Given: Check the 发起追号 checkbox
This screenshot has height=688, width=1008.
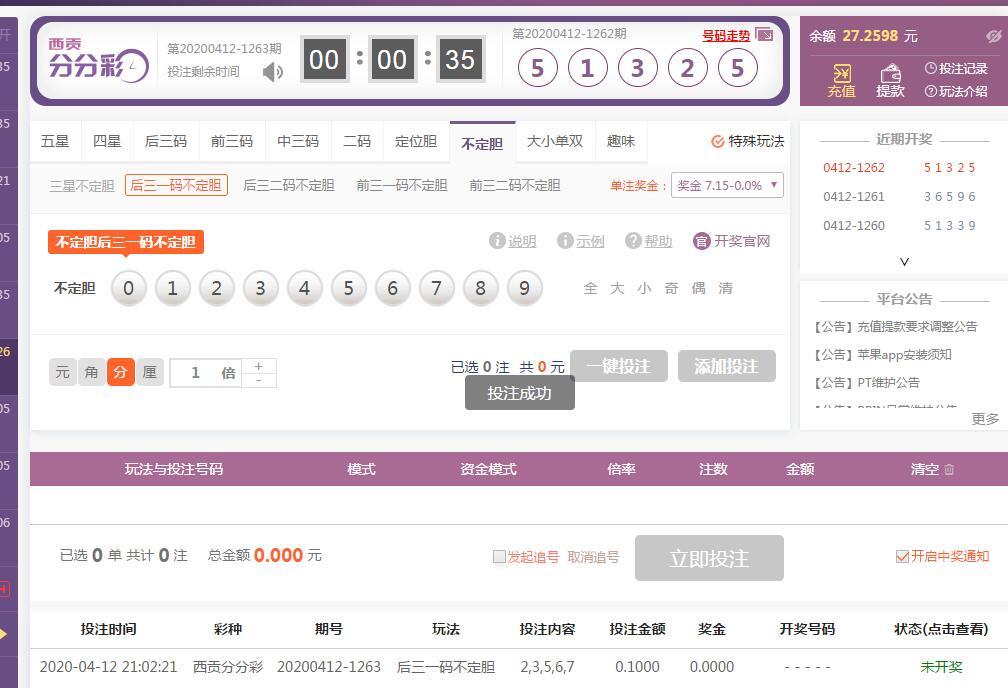Looking at the screenshot, I should pos(499,557).
